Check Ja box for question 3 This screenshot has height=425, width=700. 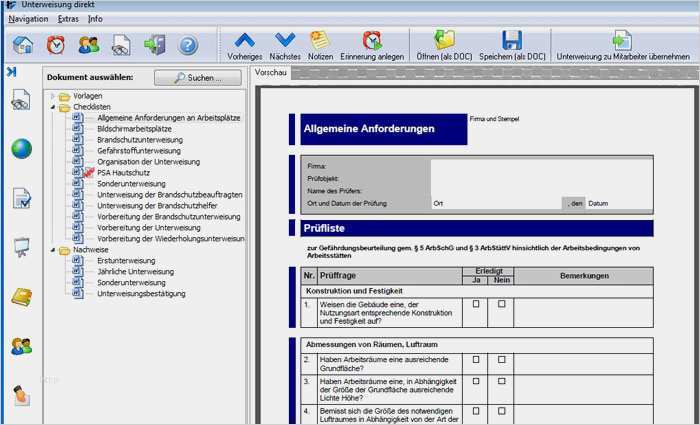point(476,381)
